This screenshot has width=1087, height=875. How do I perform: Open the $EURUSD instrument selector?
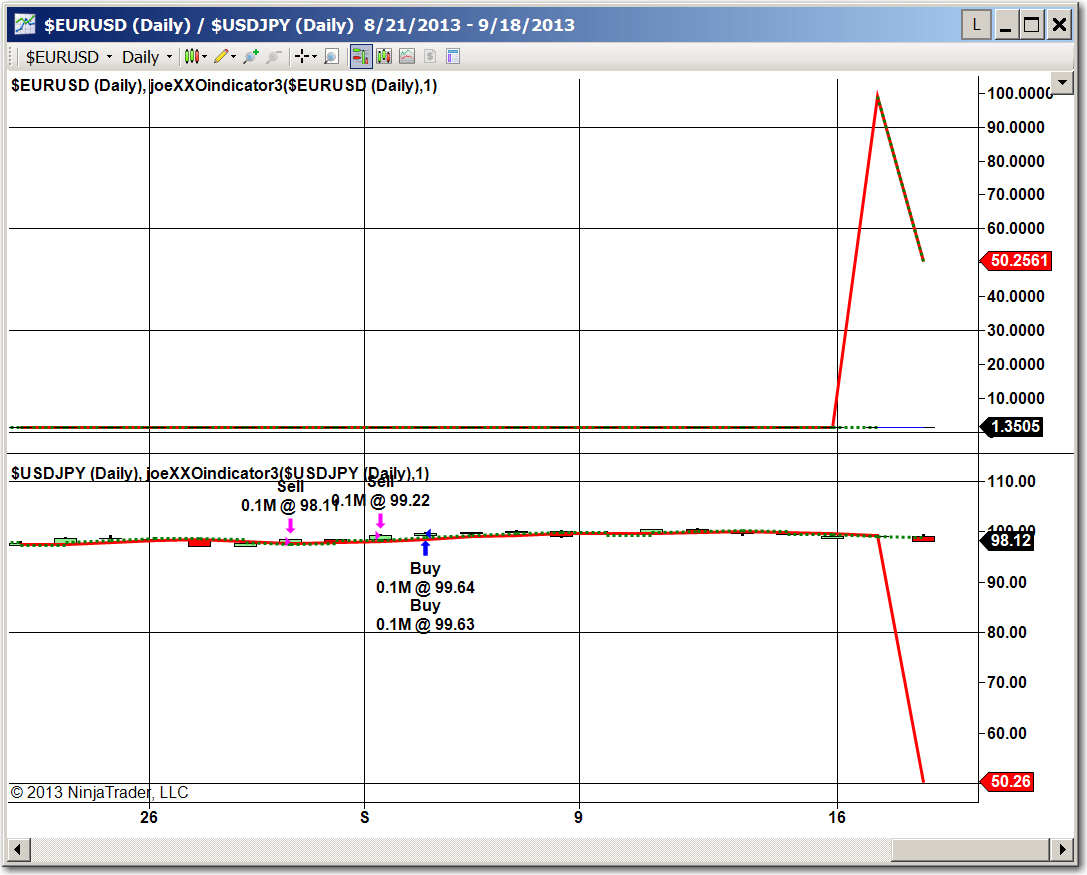click(x=69, y=57)
